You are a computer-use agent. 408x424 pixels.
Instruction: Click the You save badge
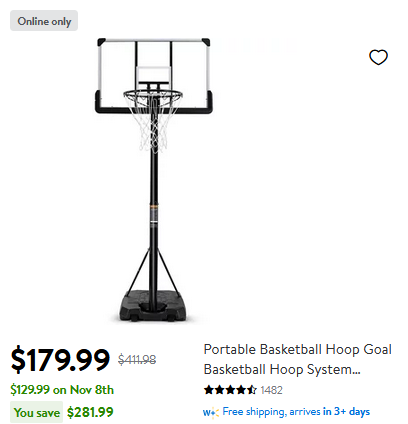coord(37,412)
